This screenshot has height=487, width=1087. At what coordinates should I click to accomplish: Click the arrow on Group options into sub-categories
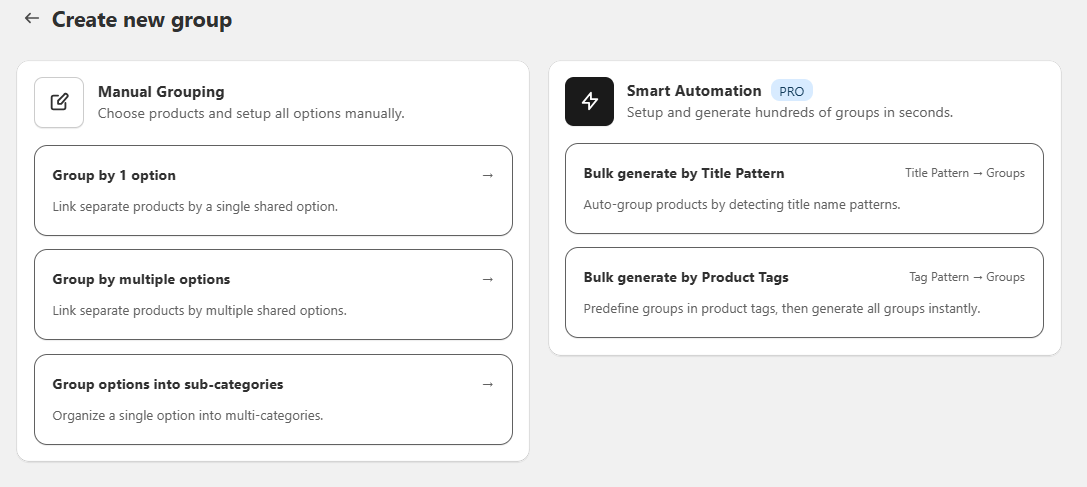[x=488, y=384]
